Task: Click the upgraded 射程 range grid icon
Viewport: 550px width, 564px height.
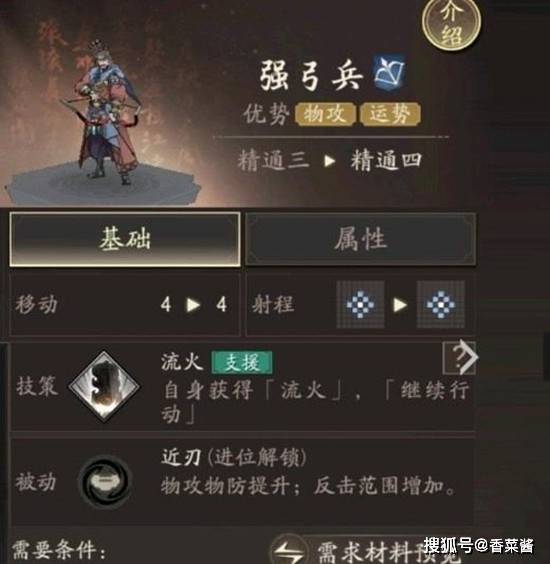Action: click(x=441, y=305)
